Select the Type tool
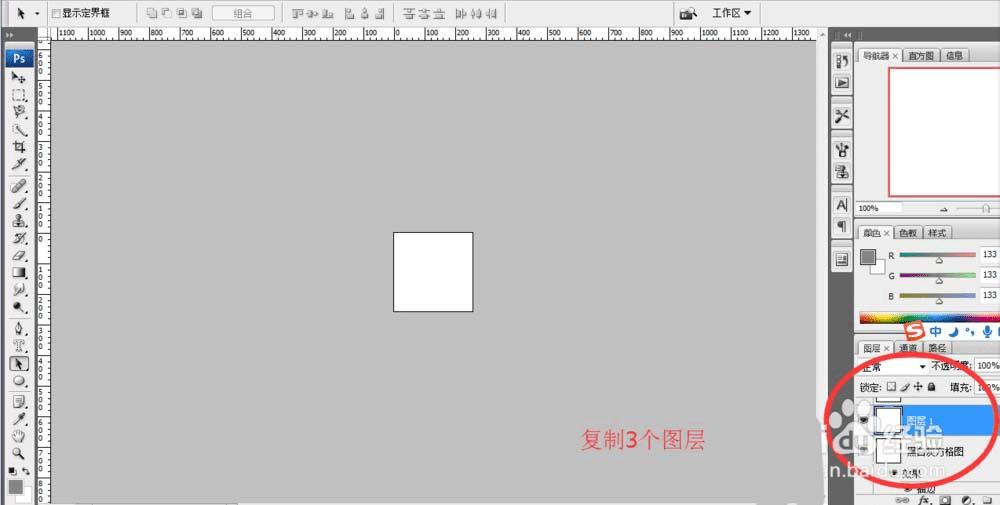 19,346
